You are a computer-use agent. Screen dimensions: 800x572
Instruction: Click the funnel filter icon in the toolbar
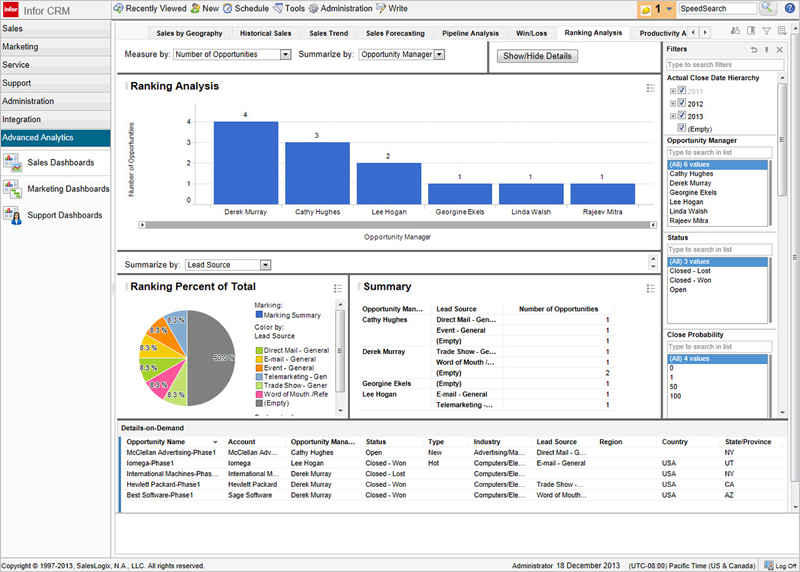tap(767, 33)
